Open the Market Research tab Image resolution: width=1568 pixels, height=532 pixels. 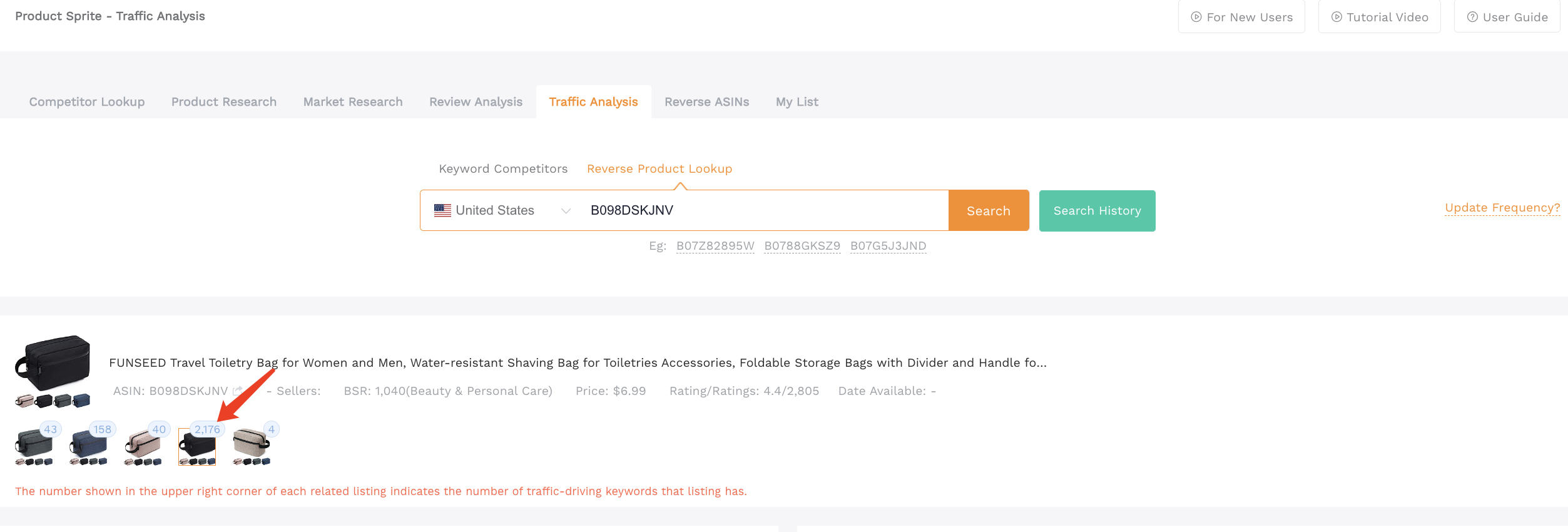tap(353, 101)
